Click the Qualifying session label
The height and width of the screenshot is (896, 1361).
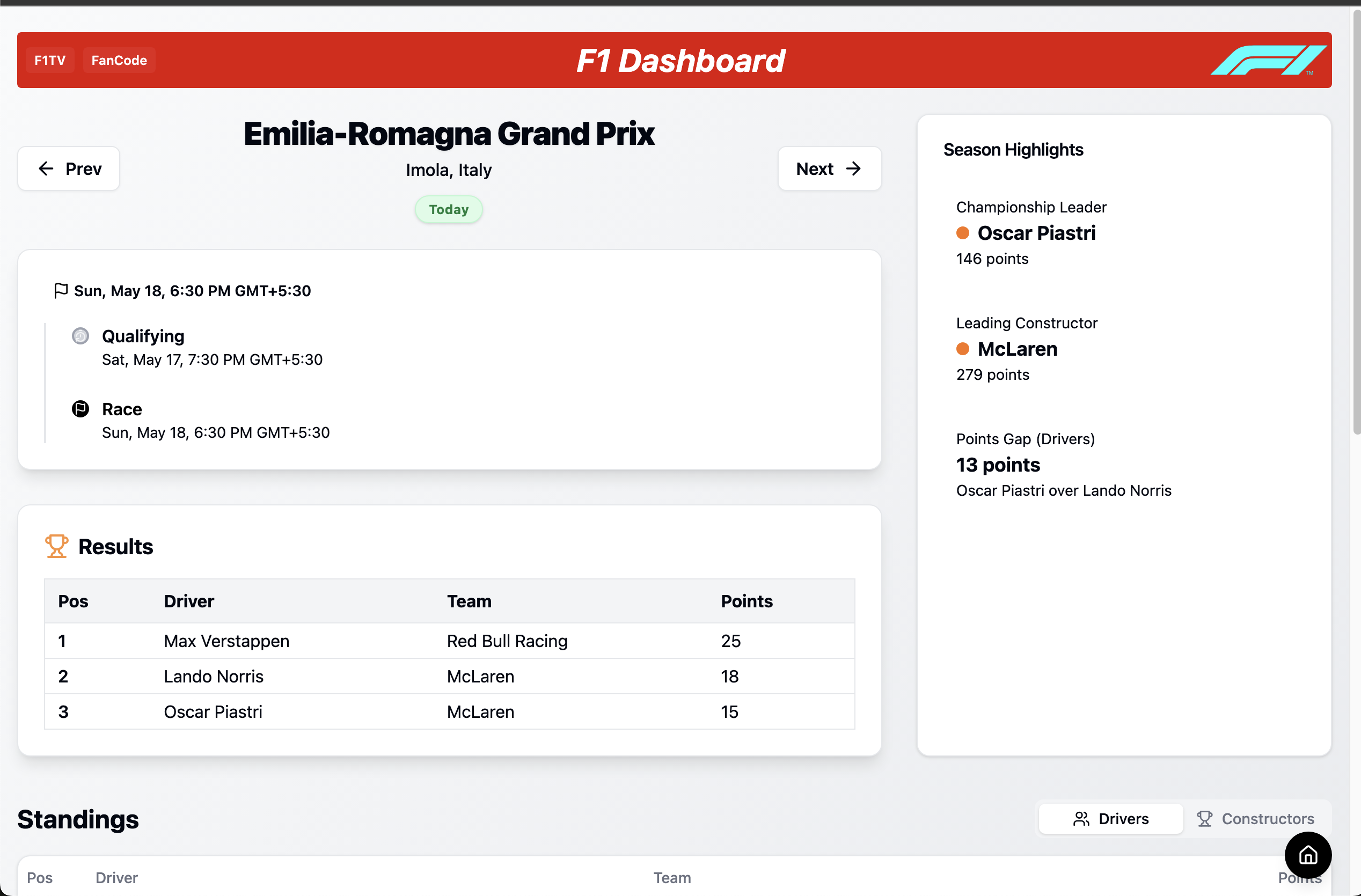pyautogui.click(x=143, y=336)
